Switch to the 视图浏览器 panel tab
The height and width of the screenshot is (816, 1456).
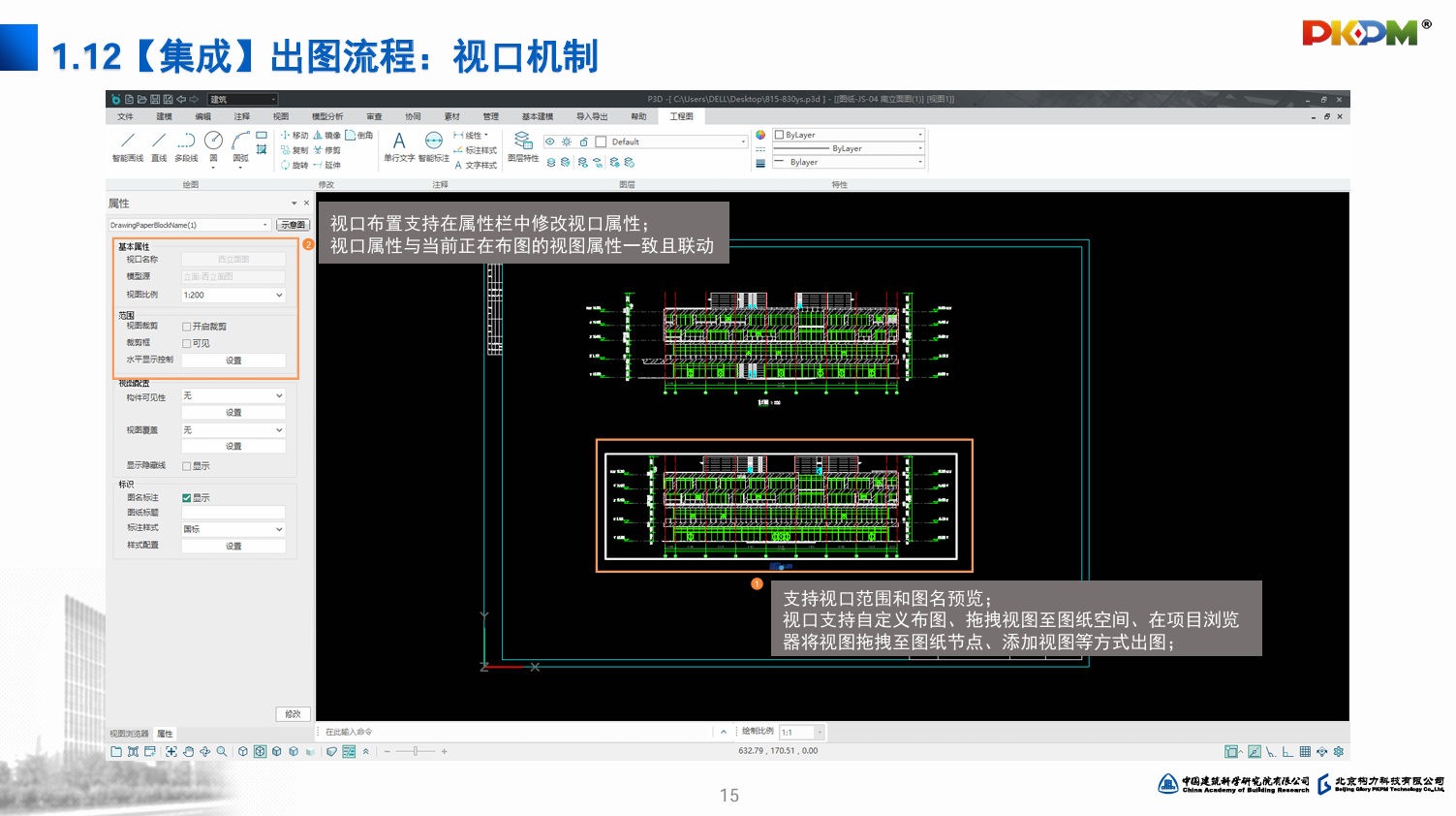[129, 734]
